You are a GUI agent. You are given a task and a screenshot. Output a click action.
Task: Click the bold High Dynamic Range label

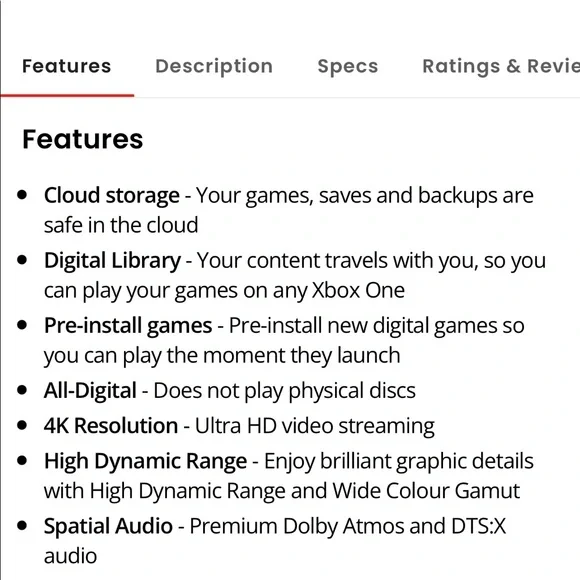[x=145, y=462]
